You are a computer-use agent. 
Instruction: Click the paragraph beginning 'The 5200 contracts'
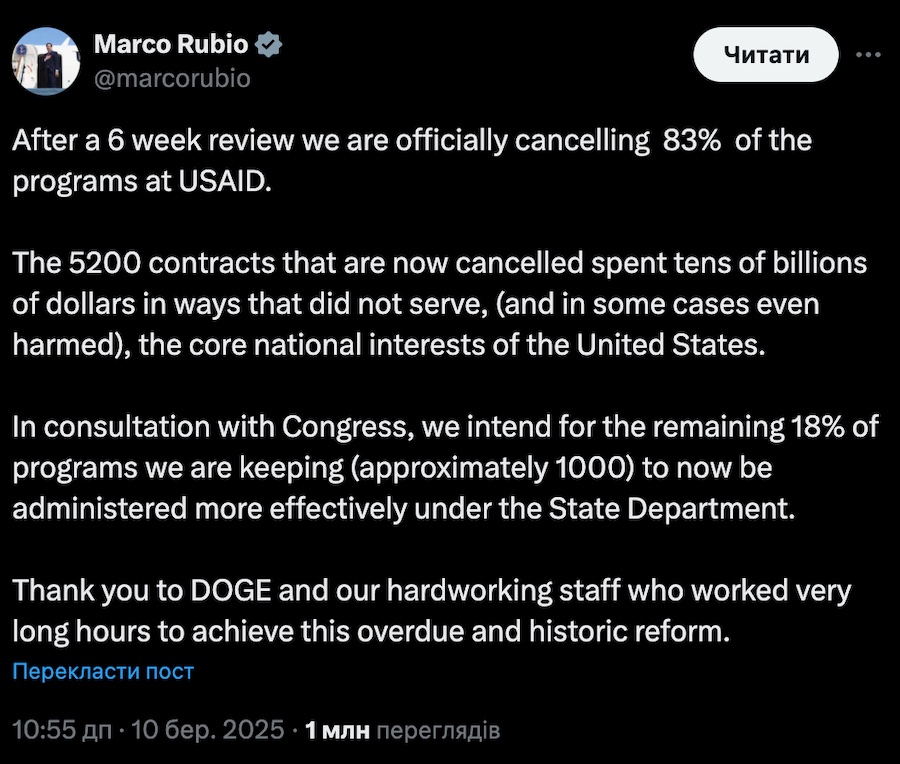pos(438,304)
